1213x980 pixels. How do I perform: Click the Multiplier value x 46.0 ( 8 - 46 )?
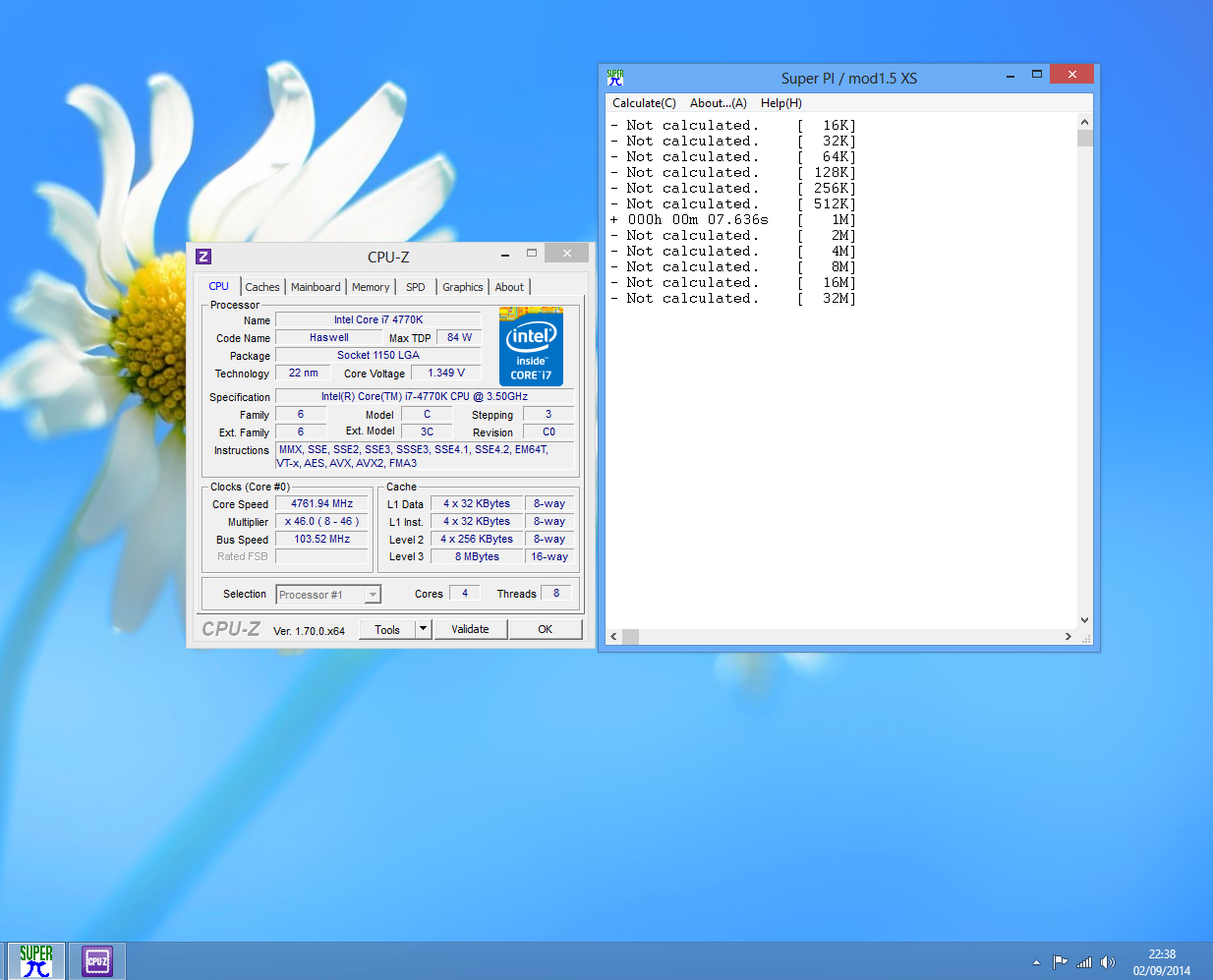[321, 521]
